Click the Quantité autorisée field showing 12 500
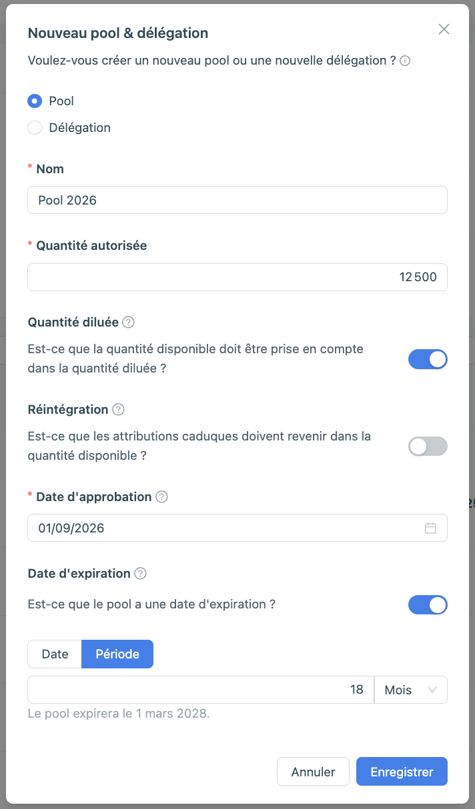 click(237, 277)
